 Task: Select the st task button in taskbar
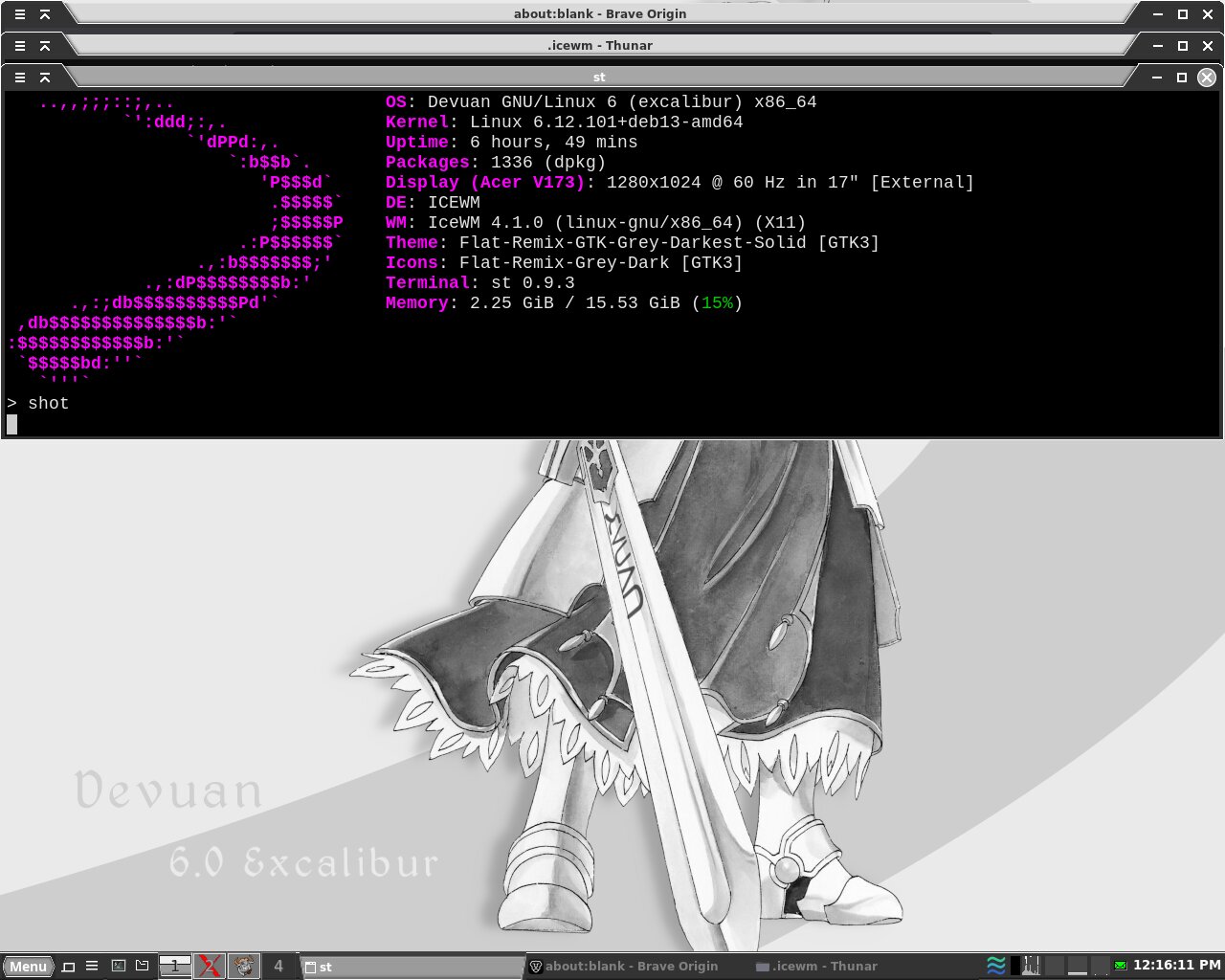point(412,967)
